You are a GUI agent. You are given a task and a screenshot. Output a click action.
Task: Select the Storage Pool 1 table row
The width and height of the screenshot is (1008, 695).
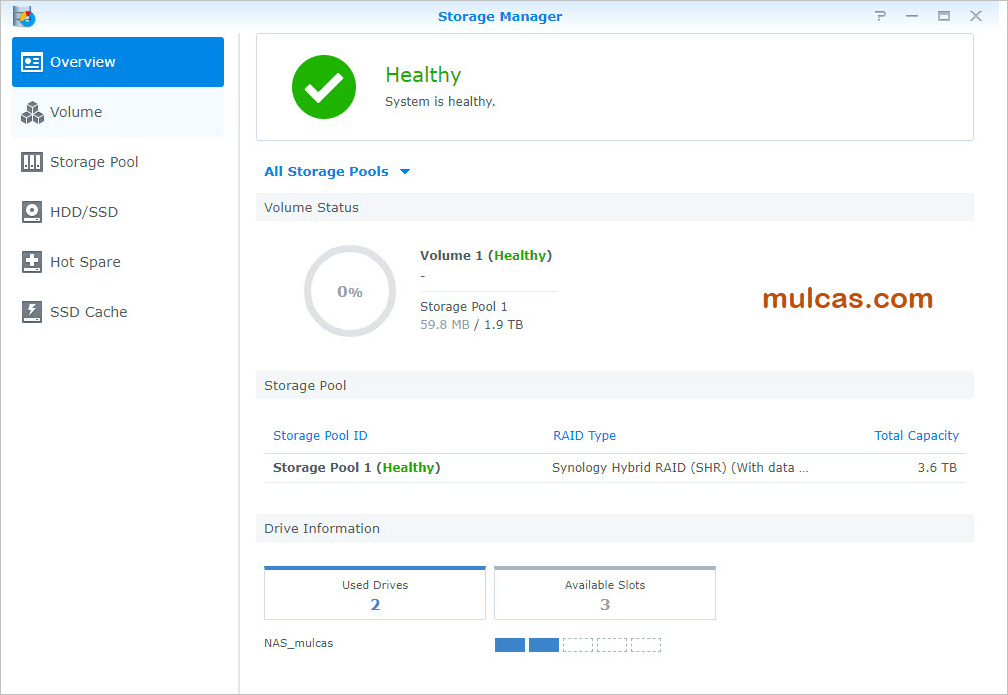pyautogui.click(x=614, y=468)
